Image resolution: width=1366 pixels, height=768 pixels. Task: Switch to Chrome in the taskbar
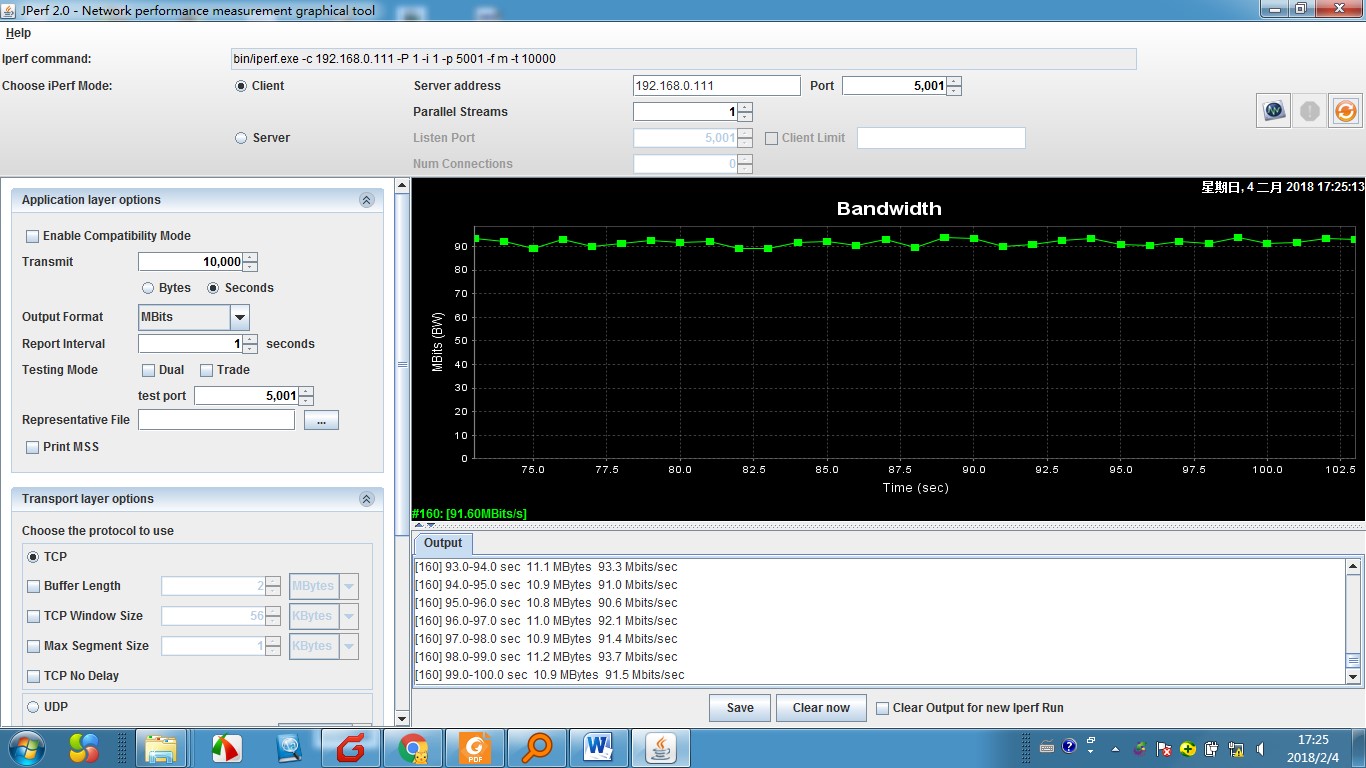413,748
